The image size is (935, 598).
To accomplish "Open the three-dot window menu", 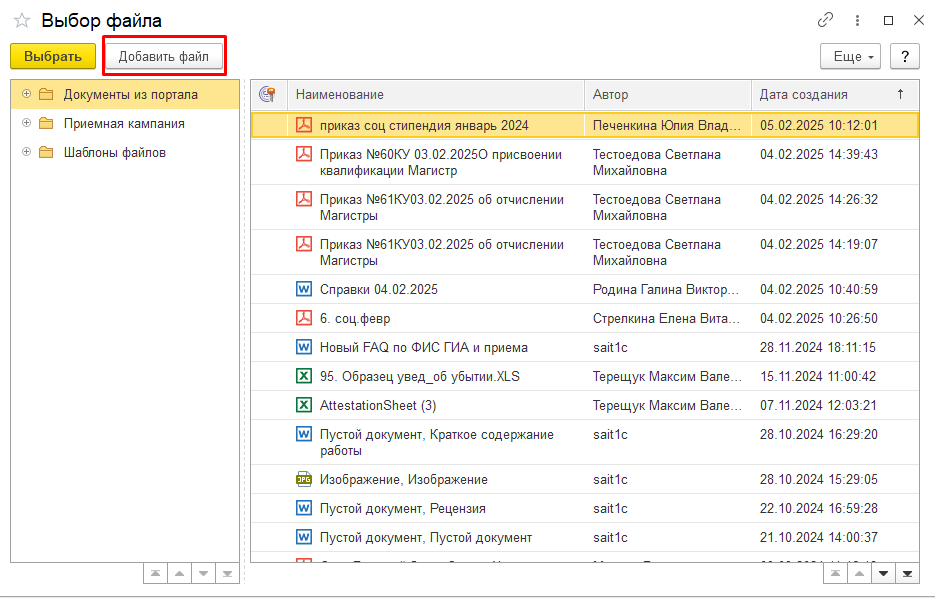I will [x=857, y=20].
